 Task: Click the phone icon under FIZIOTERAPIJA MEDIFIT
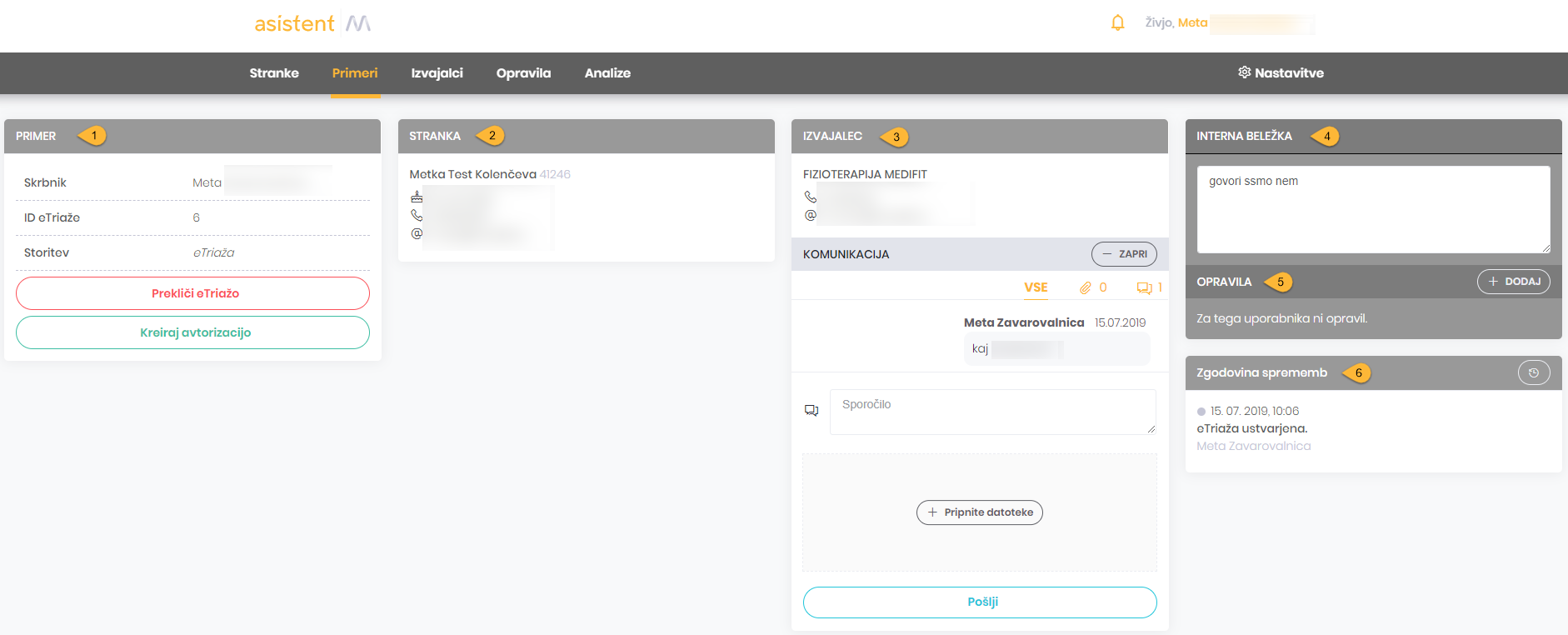tap(811, 197)
